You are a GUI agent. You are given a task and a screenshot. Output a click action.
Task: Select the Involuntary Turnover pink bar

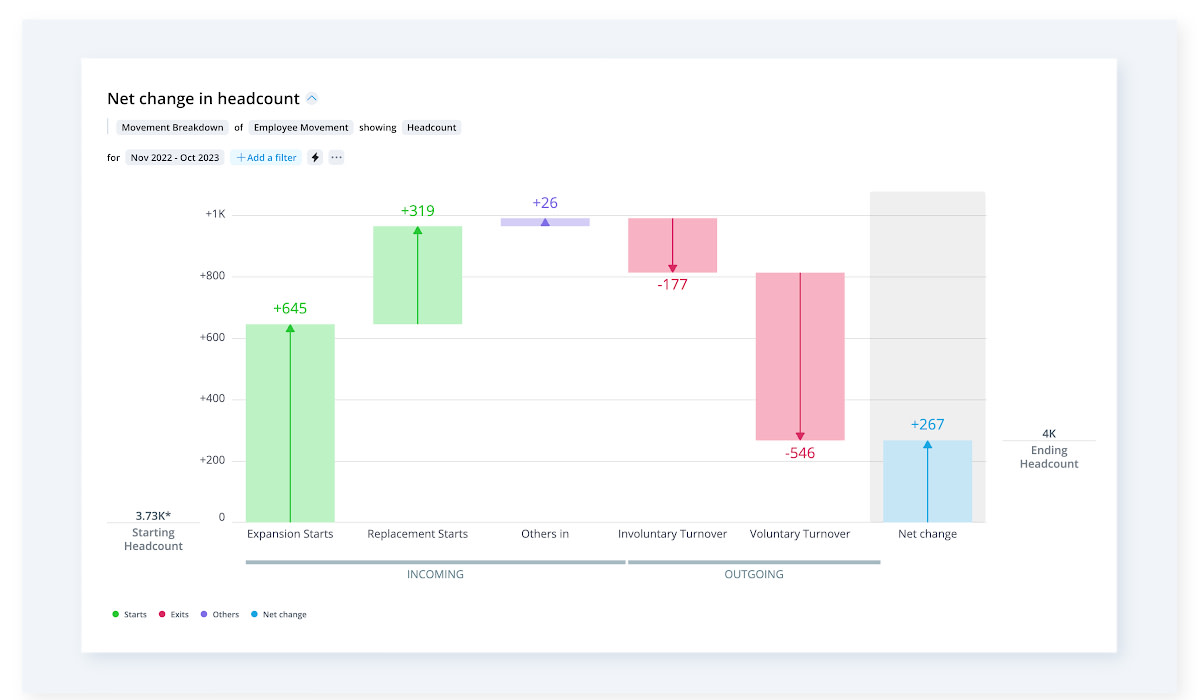point(673,245)
